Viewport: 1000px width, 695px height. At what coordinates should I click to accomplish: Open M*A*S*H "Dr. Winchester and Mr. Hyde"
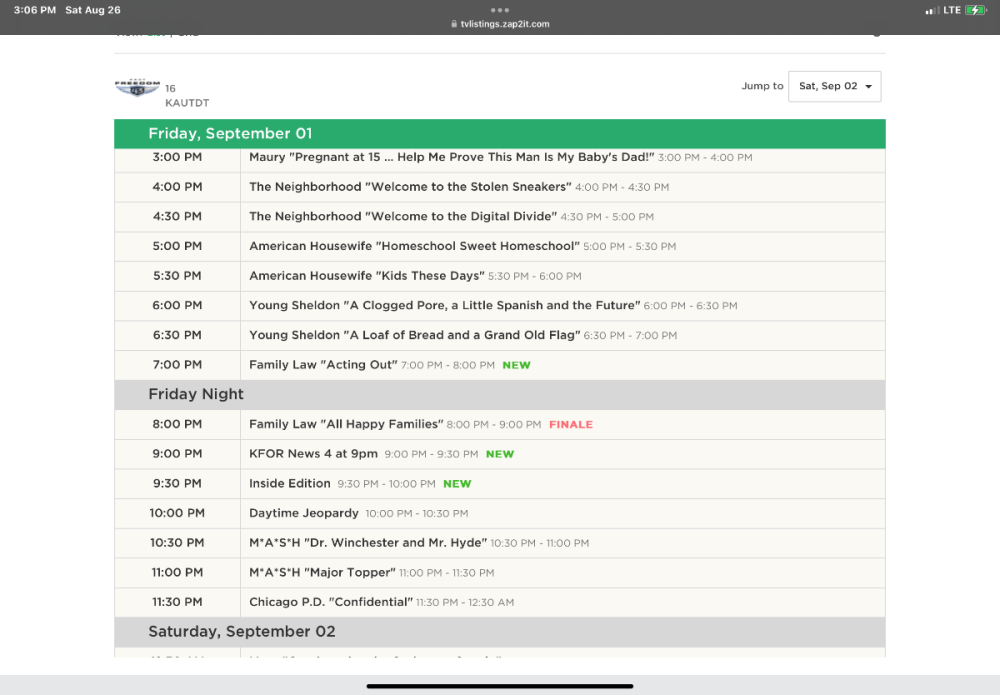[368, 543]
